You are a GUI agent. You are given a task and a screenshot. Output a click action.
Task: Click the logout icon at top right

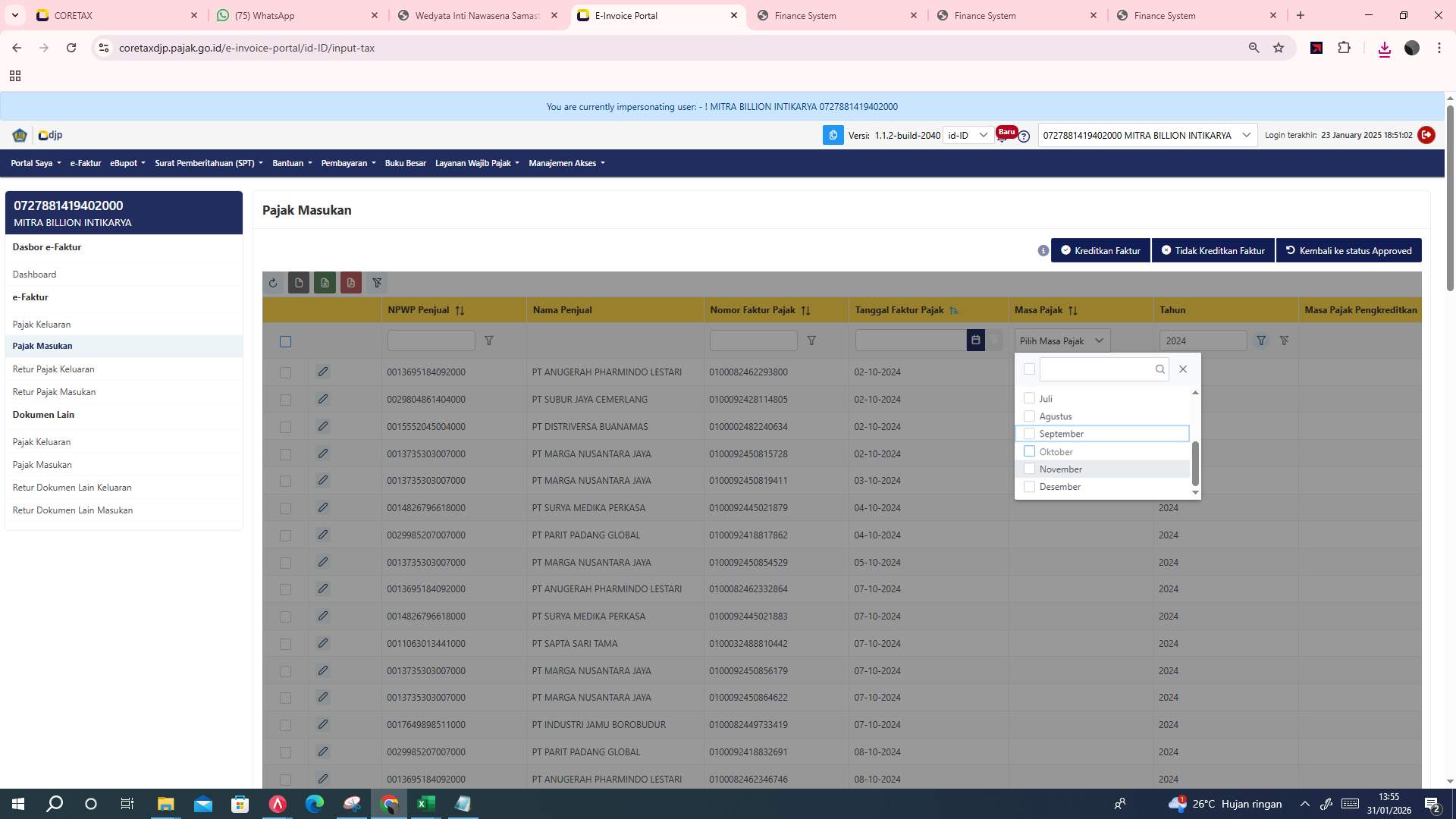1426,135
